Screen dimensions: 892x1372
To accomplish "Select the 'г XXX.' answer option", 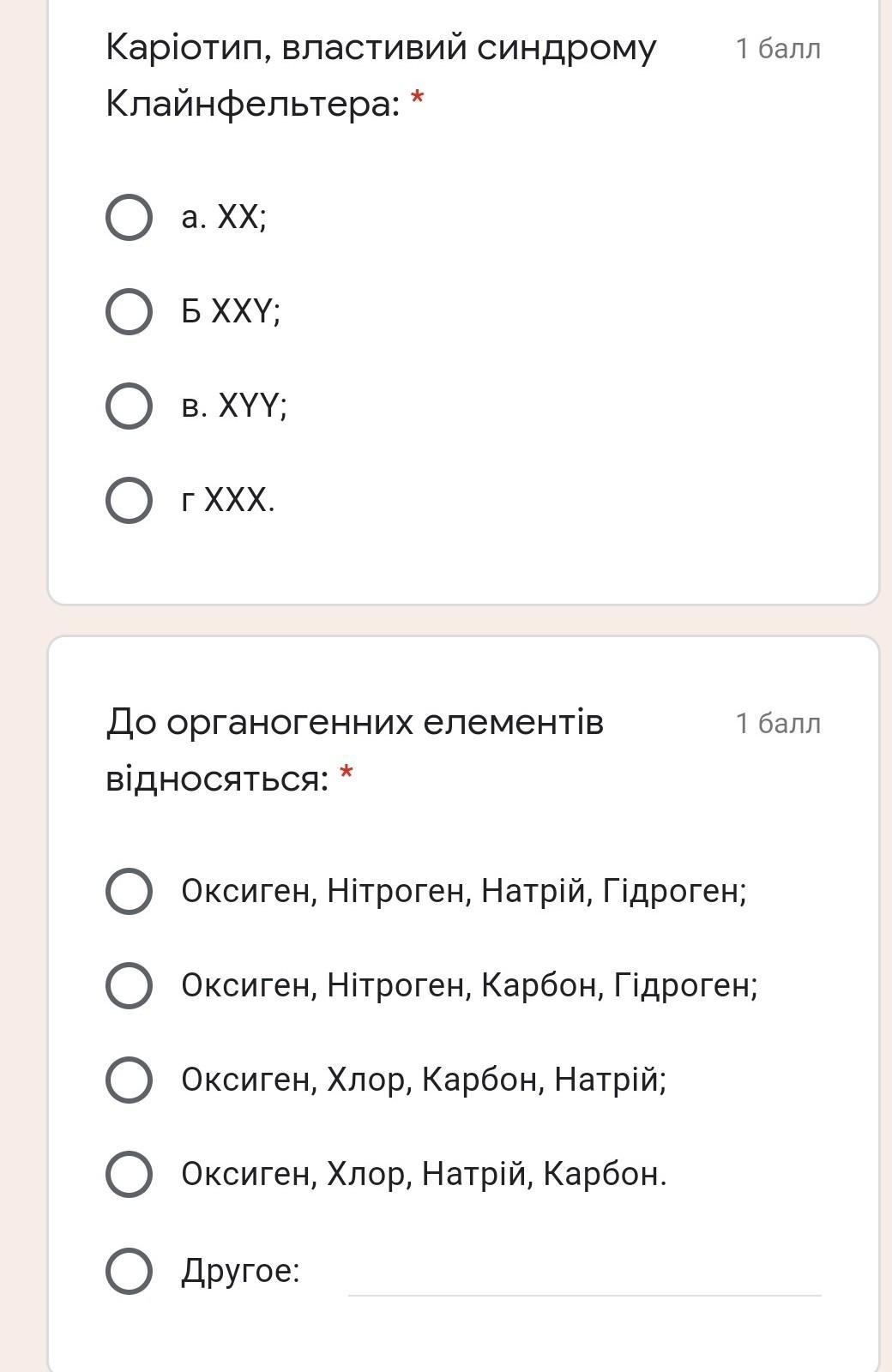I will (x=130, y=500).
